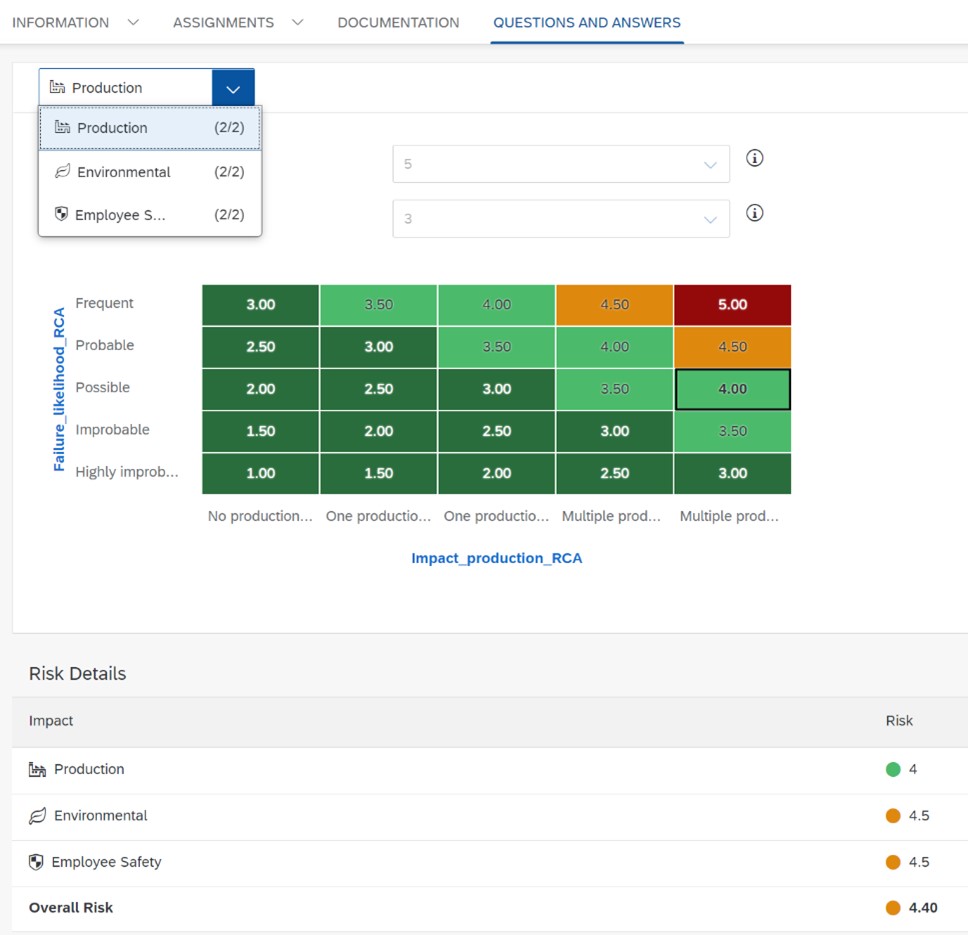Click the highlighted 4.00 cell in Possible row

[732, 389]
